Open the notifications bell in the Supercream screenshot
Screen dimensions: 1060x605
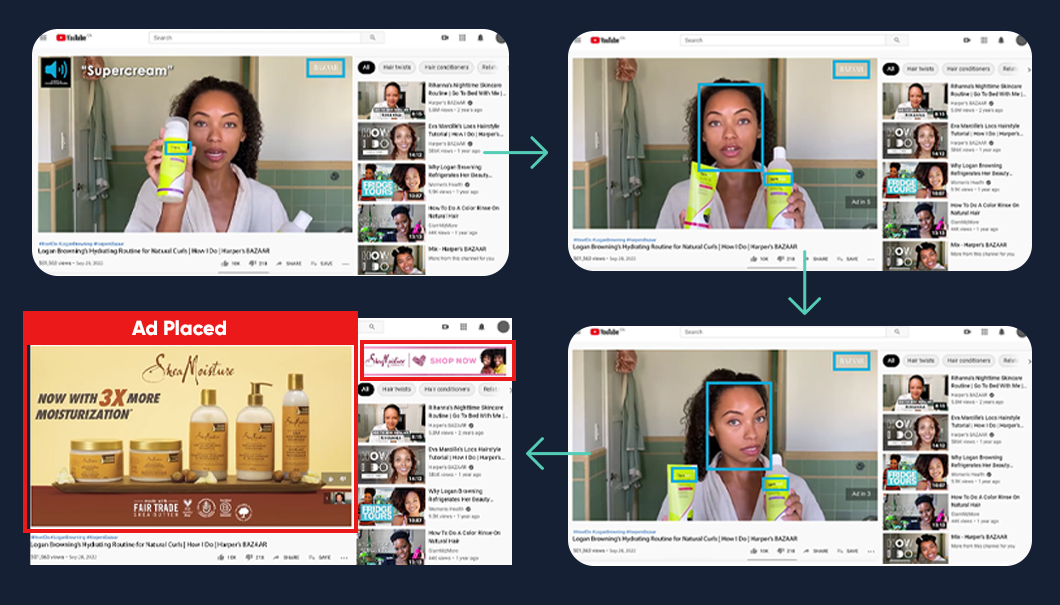(x=481, y=38)
